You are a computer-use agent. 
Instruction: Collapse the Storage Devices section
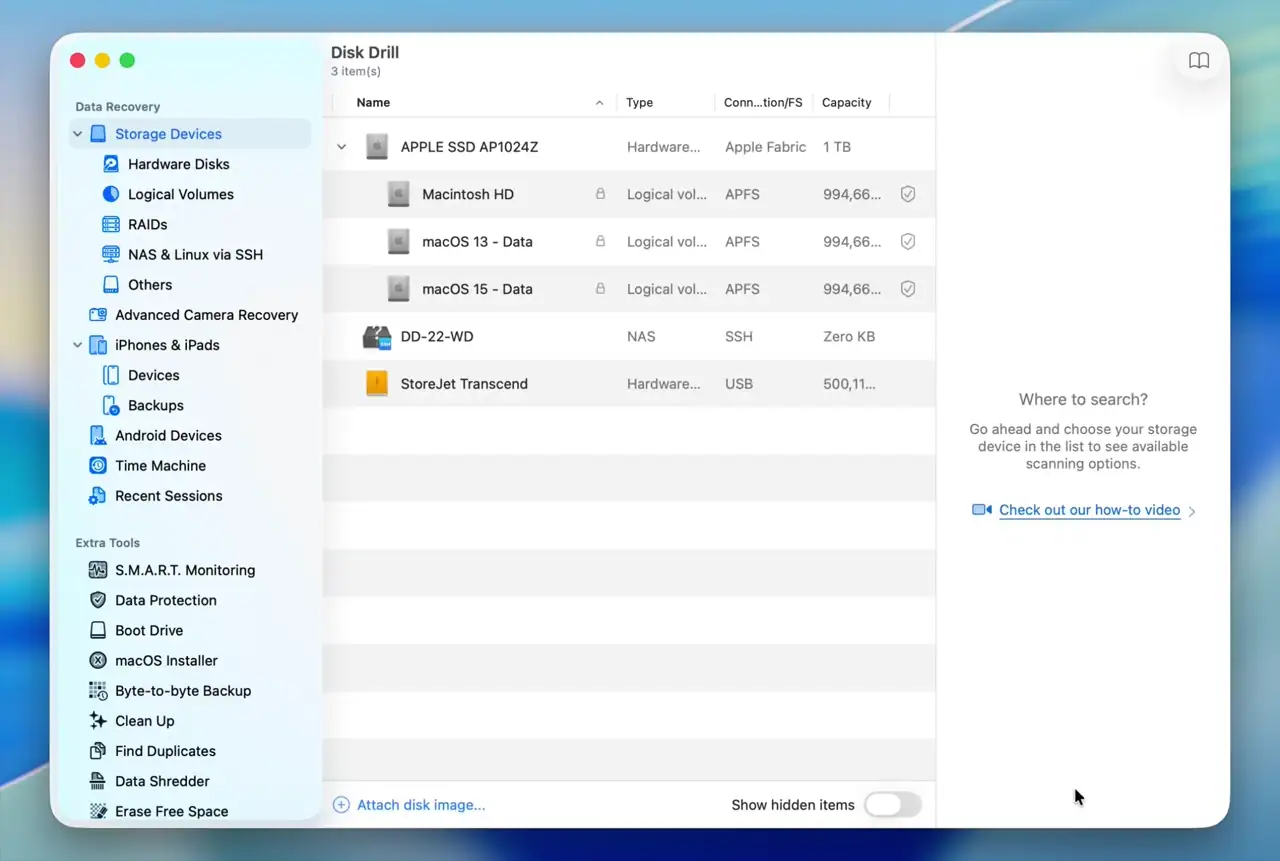click(77, 133)
